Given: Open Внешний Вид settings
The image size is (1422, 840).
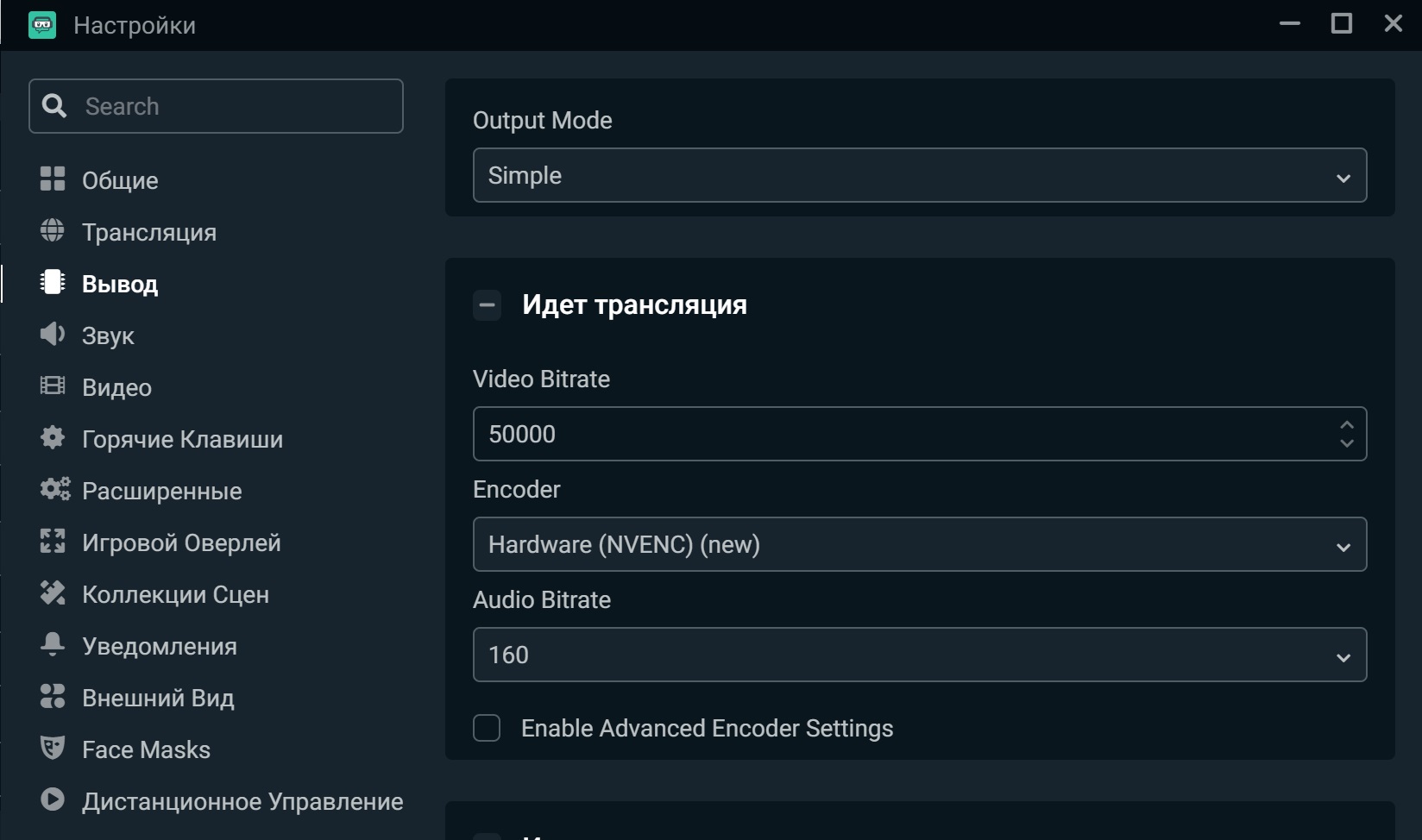Looking at the screenshot, I should tap(158, 699).
